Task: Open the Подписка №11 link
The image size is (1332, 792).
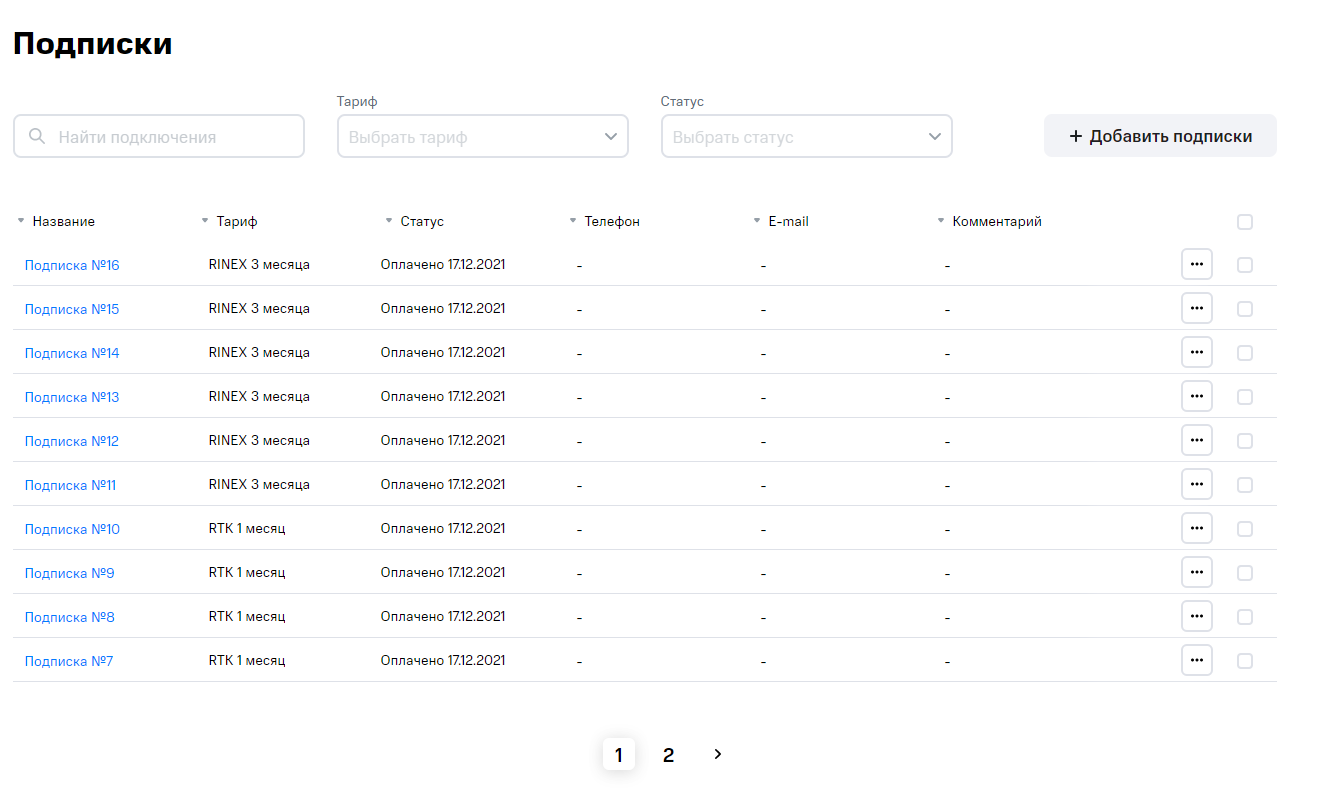Action: coord(70,485)
